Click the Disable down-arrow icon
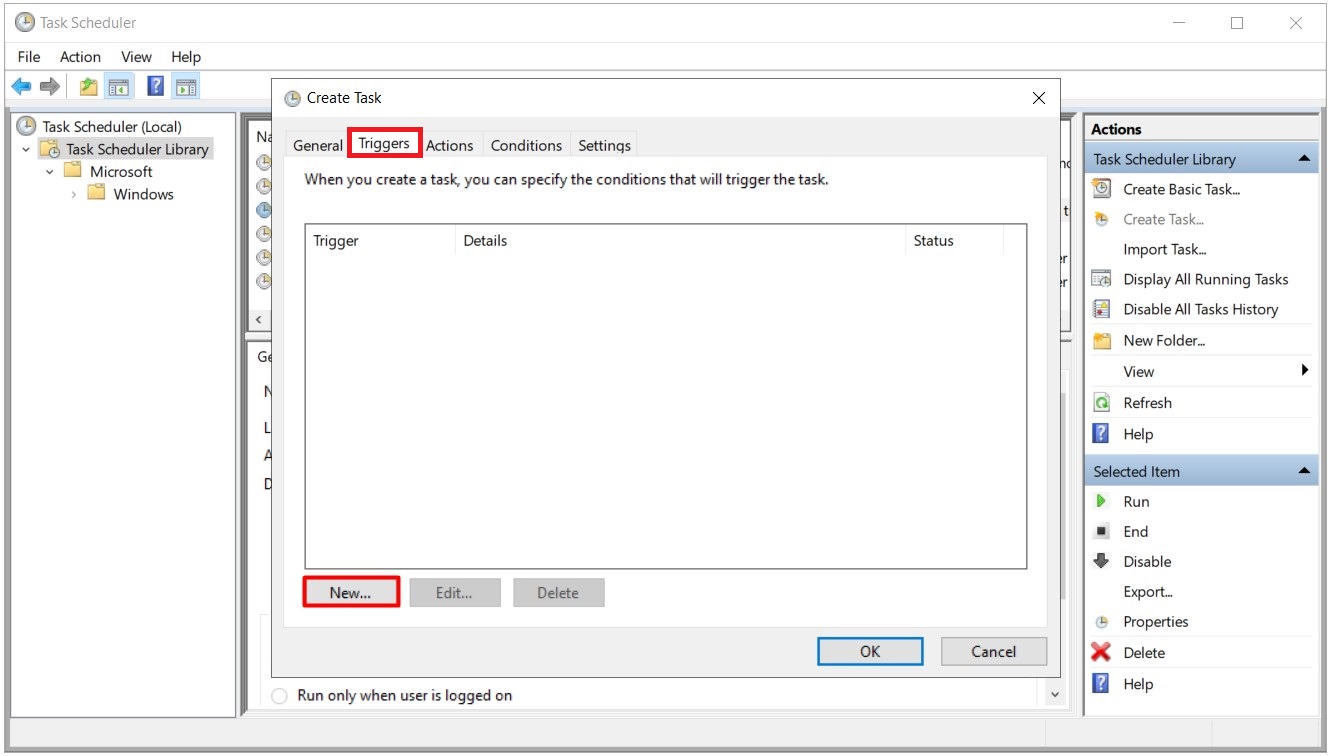The width and height of the screenshot is (1330, 756). (x=1101, y=561)
